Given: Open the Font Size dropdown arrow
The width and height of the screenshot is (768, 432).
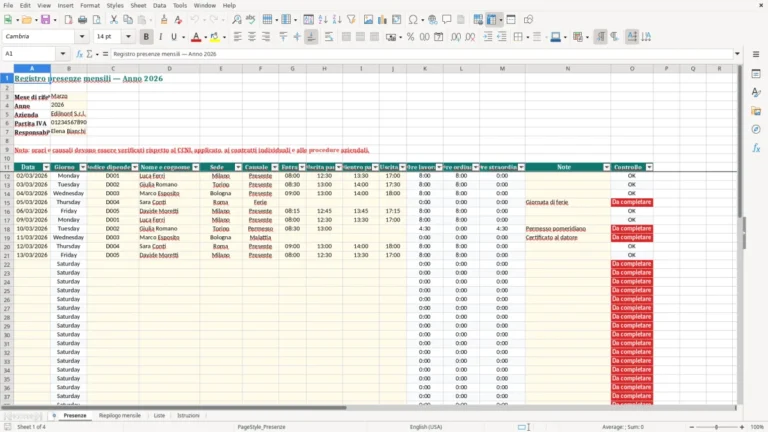Looking at the screenshot, I should tap(128, 37).
